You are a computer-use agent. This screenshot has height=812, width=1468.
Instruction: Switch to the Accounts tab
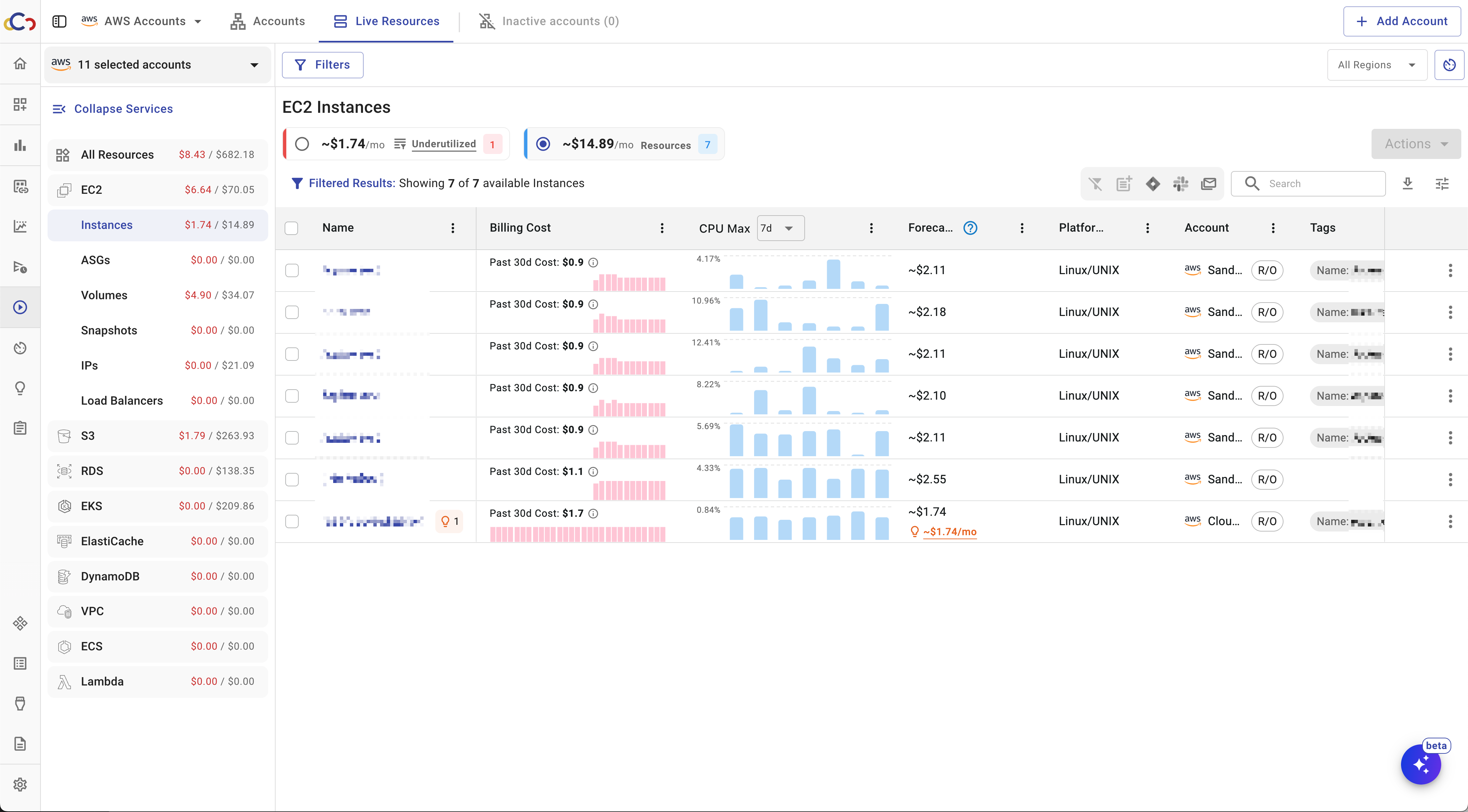[267, 21]
